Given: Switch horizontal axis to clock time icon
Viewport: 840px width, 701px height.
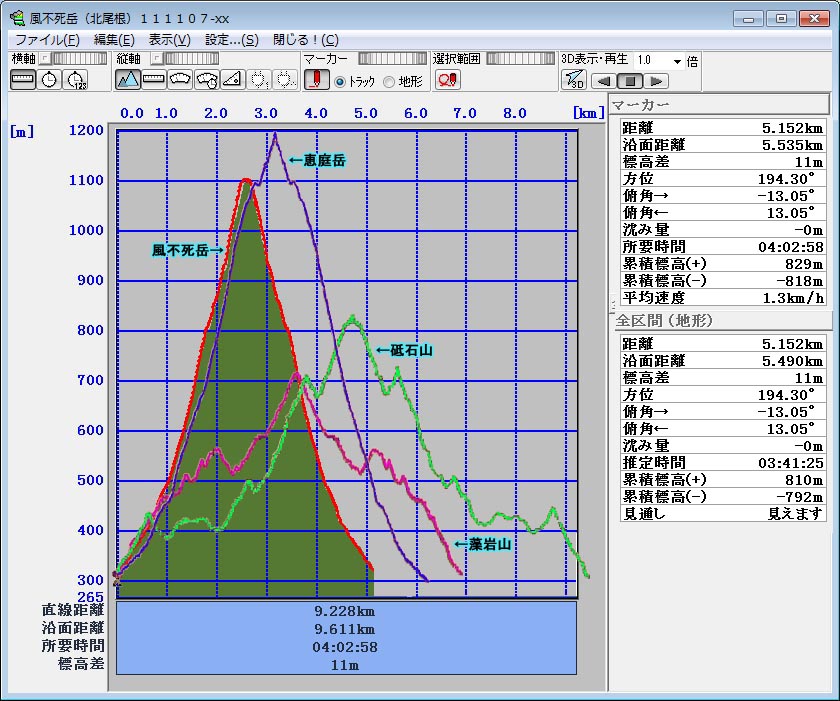Looking at the screenshot, I should click(49, 80).
